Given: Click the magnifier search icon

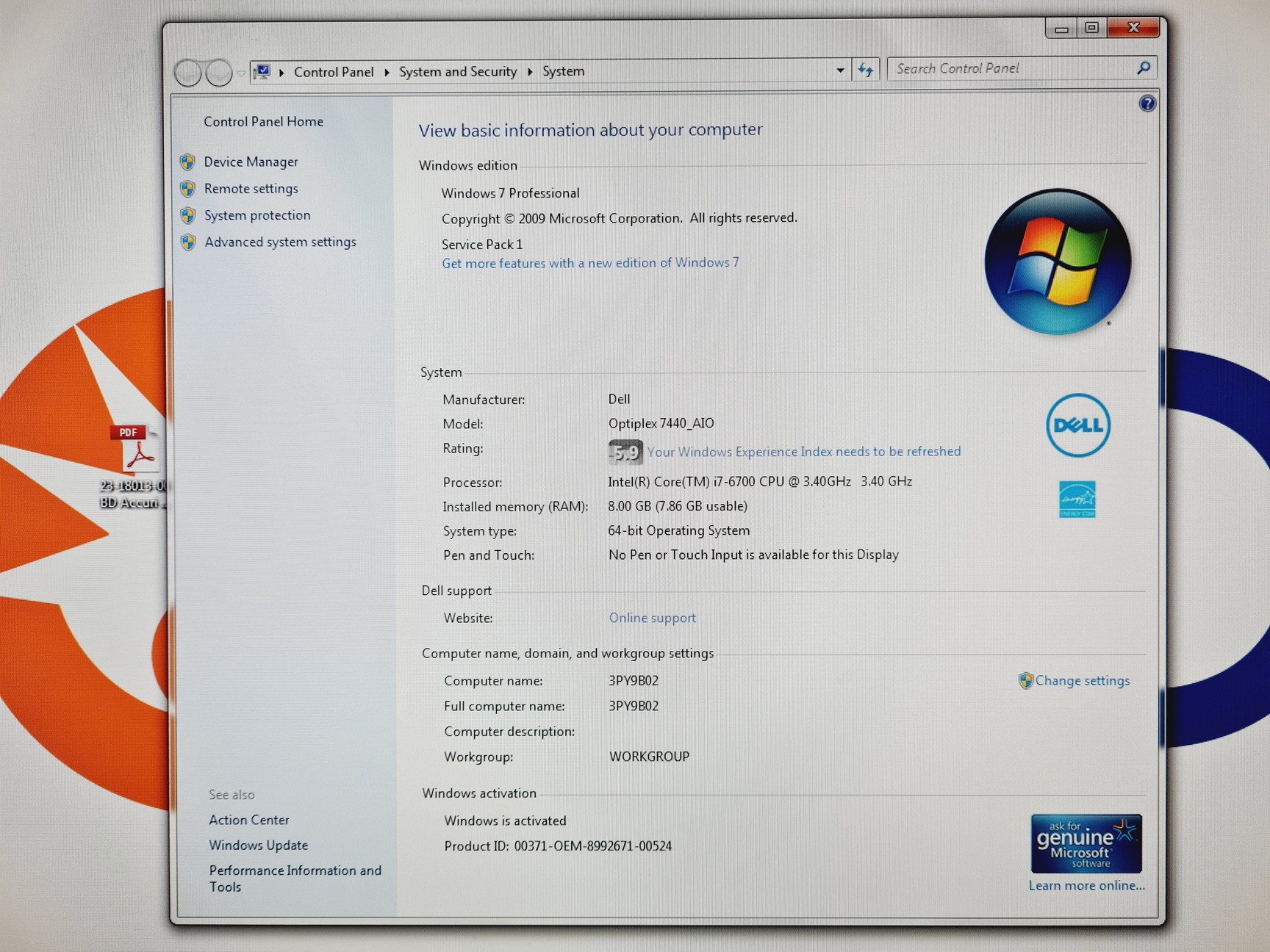Looking at the screenshot, I should 1143,68.
